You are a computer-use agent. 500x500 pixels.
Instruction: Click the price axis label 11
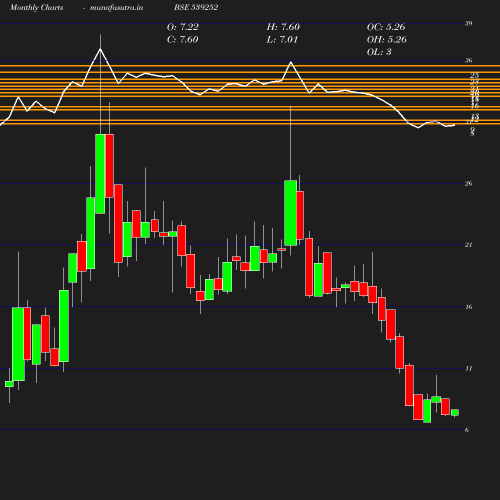(469, 369)
